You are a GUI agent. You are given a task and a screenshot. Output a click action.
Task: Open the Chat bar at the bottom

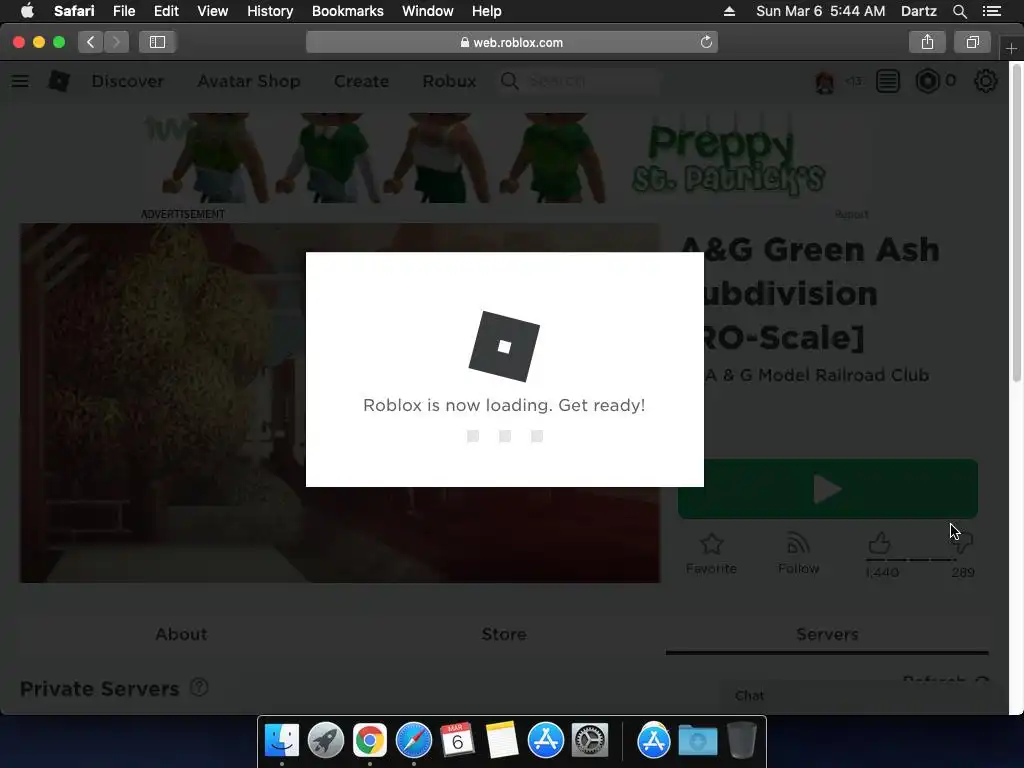(862, 696)
